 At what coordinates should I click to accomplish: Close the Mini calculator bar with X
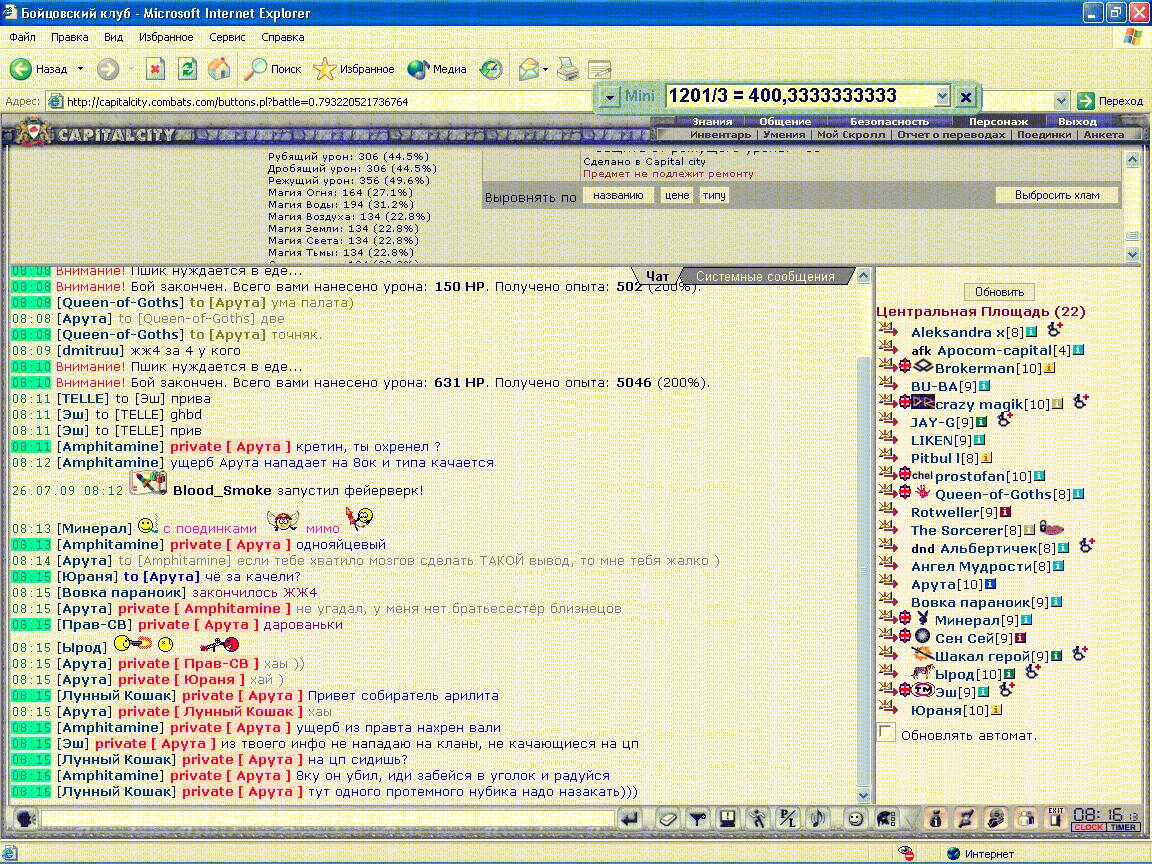pos(965,96)
